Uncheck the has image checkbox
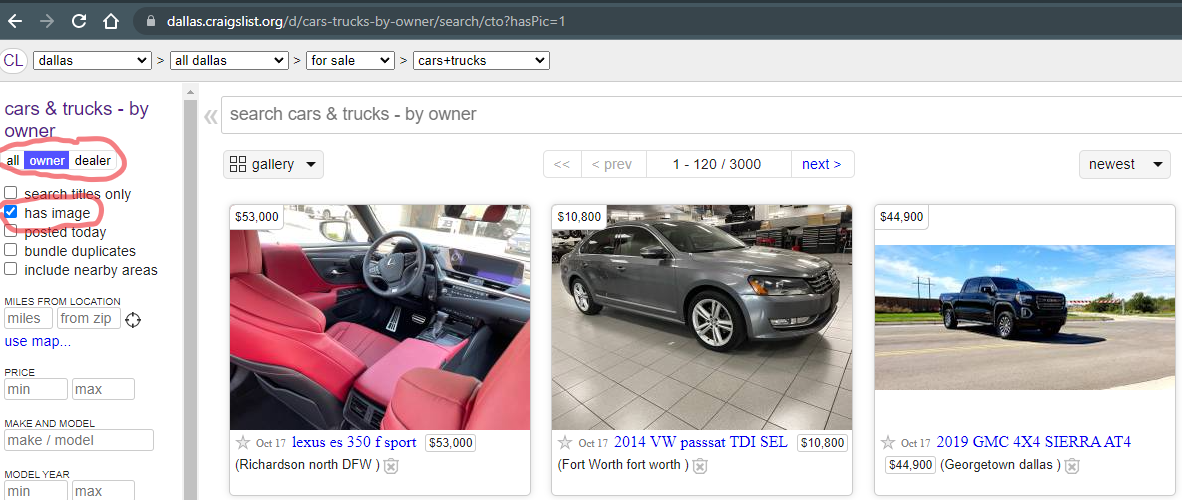1182x500 pixels. [11, 213]
